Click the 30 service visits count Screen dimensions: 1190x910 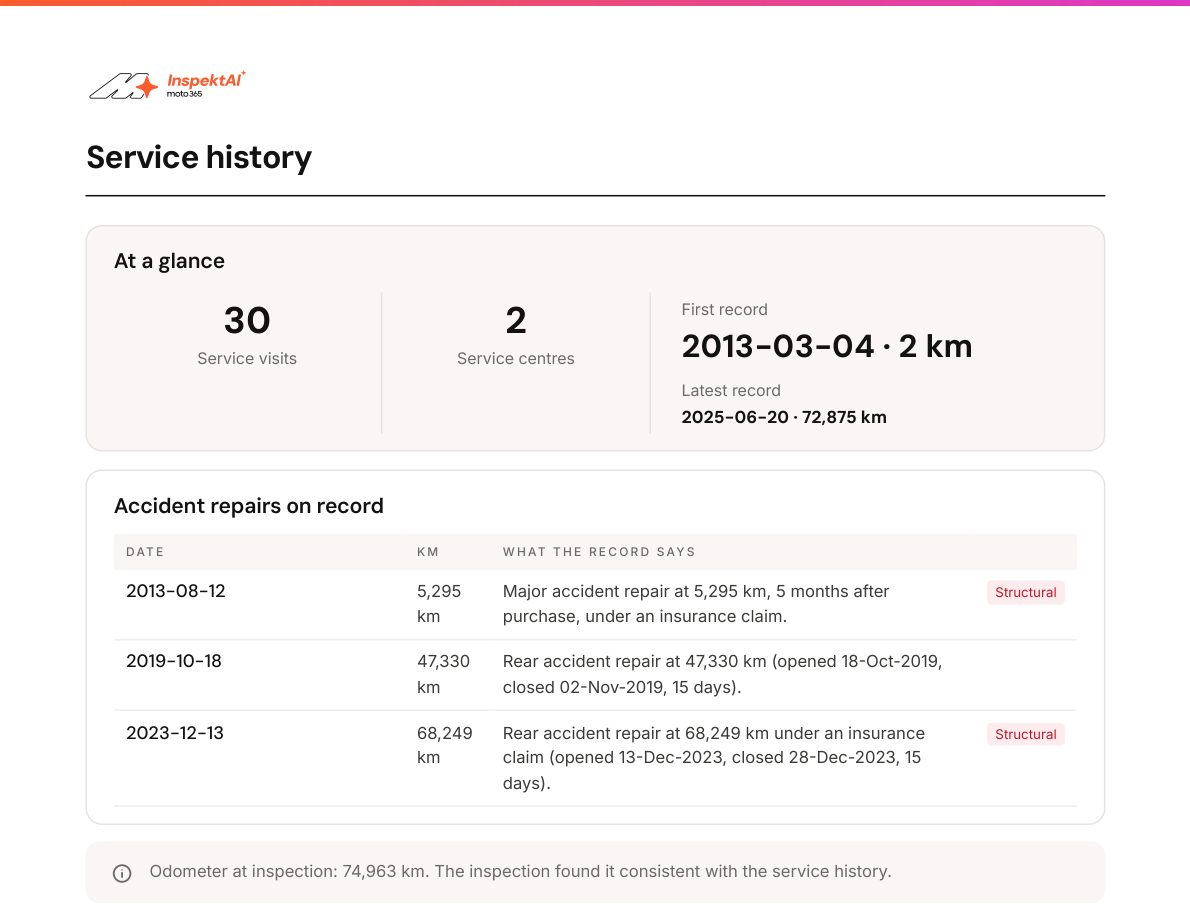247,320
